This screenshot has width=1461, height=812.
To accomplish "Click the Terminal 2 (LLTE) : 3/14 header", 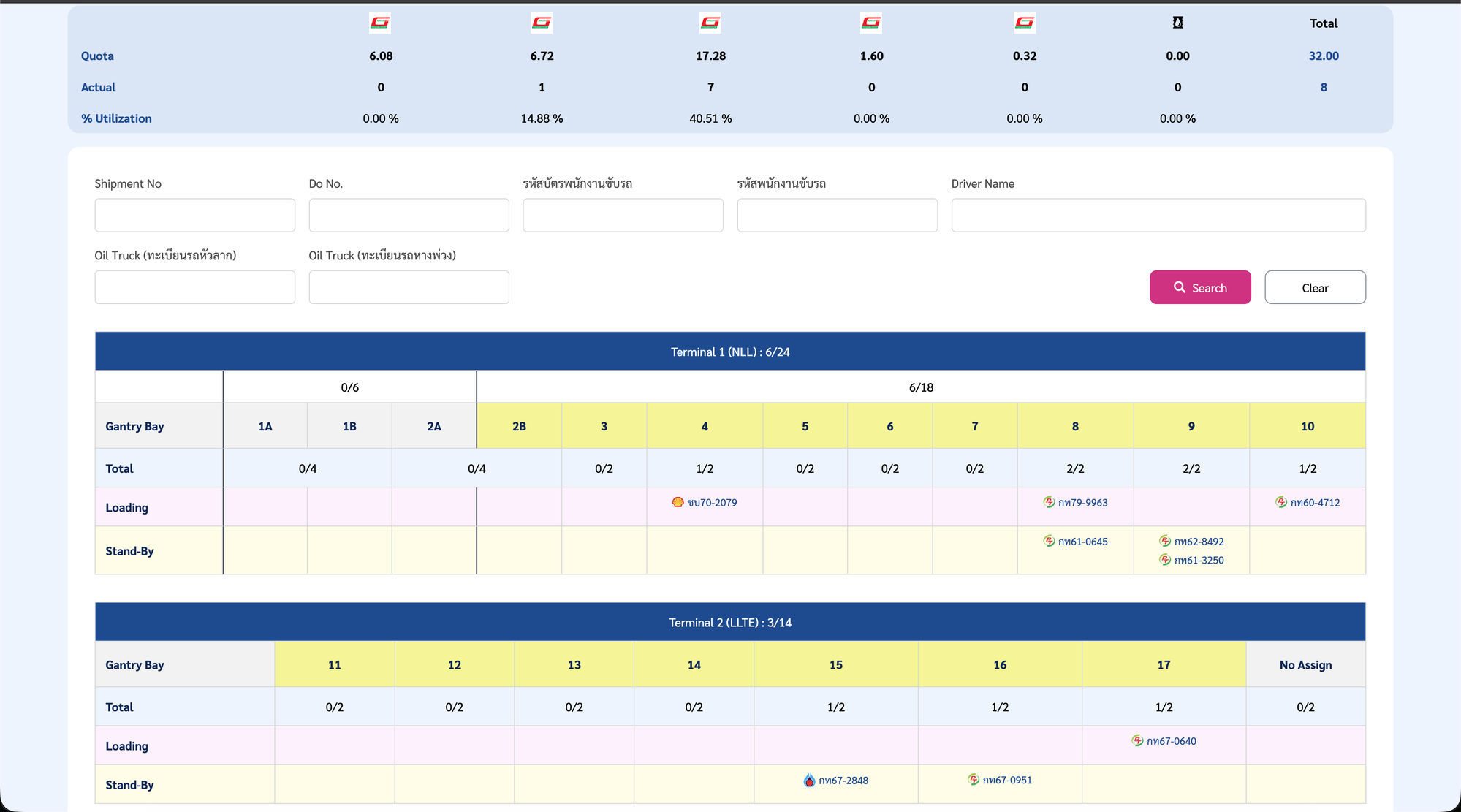I will pyautogui.click(x=730, y=622).
